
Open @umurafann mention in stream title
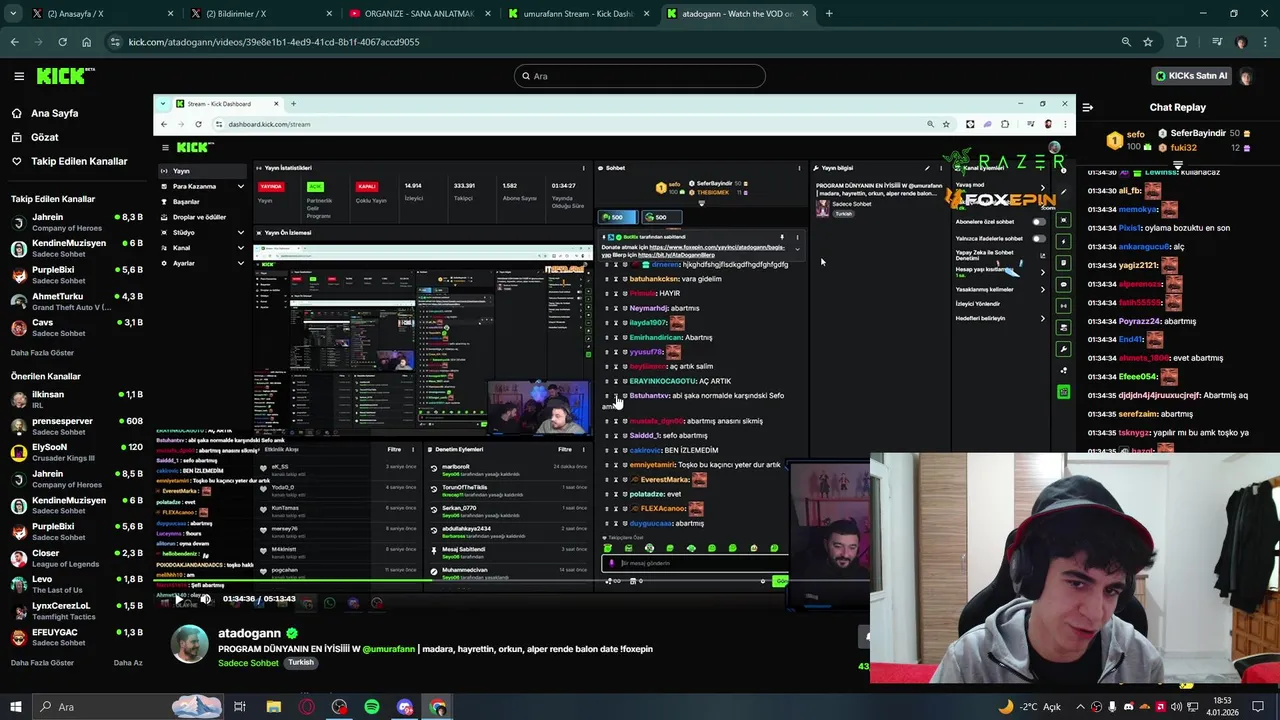388,649
